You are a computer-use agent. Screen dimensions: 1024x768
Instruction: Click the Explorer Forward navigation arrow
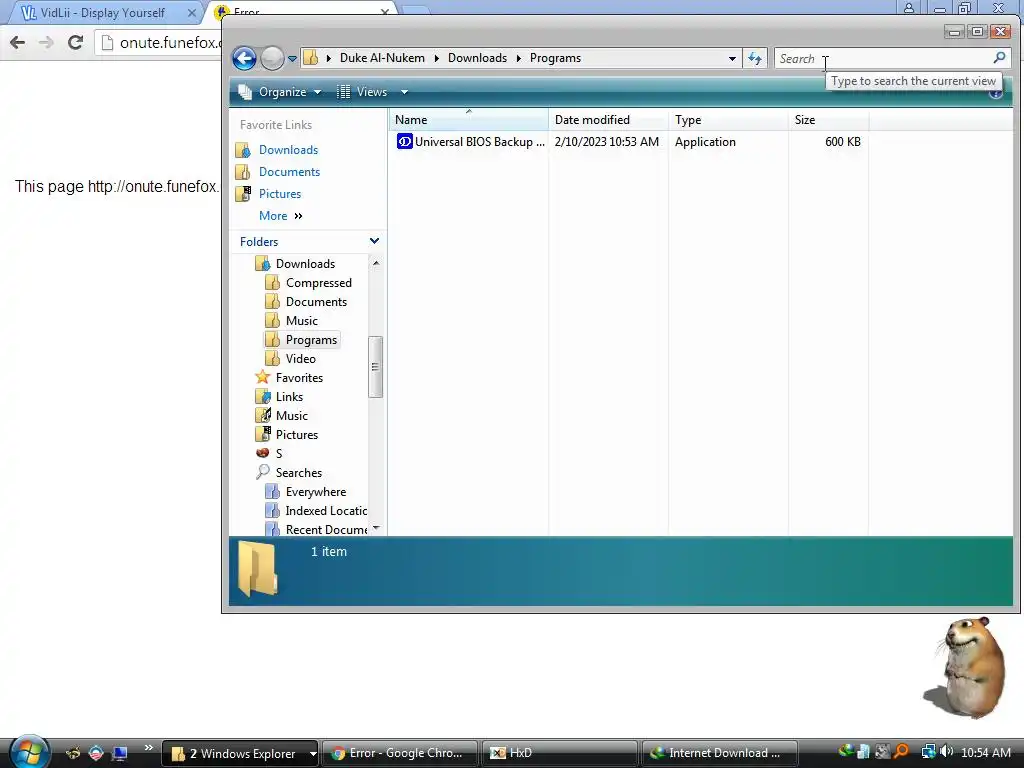(x=272, y=58)
